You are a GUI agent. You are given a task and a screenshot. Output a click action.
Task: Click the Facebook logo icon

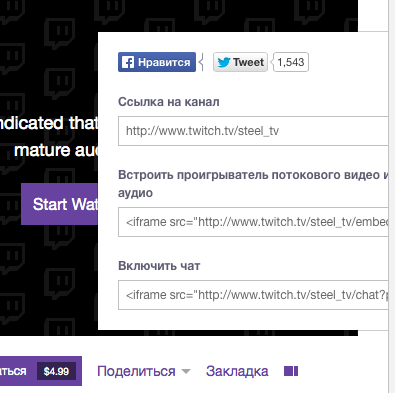[x=128, y=62]
